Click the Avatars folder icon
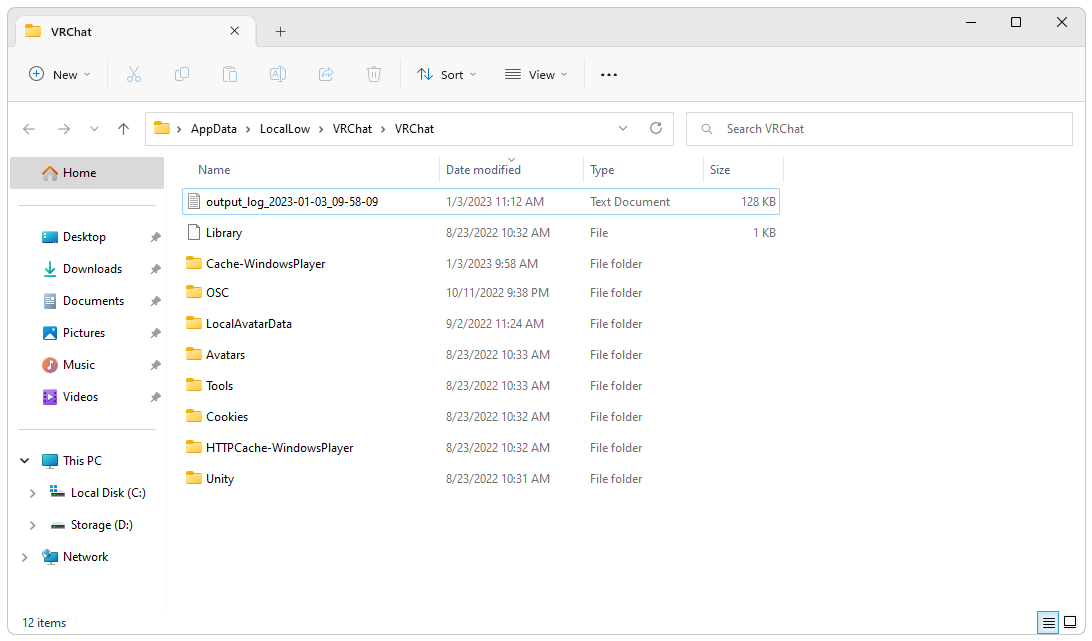The image size is (1092, 641). coord(194,354)
